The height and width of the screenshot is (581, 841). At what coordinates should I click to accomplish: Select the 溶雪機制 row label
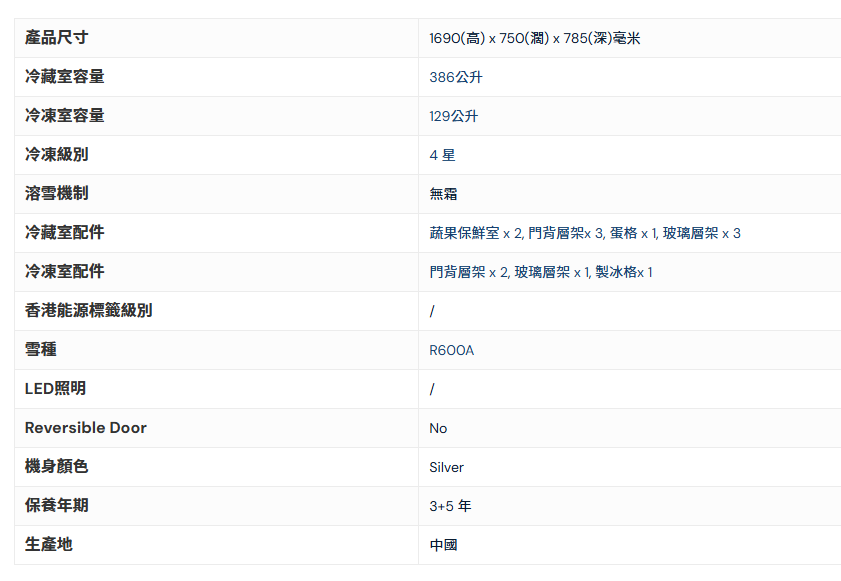[56, 194]
